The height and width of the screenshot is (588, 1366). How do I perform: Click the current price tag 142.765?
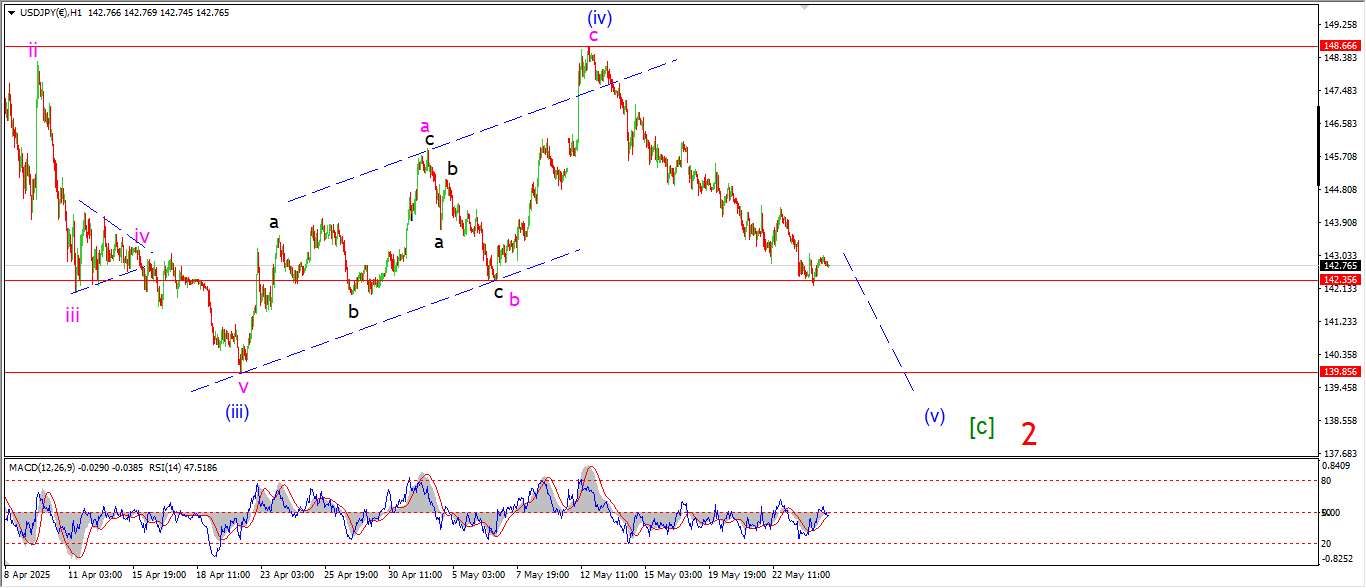coord(1340,266)
